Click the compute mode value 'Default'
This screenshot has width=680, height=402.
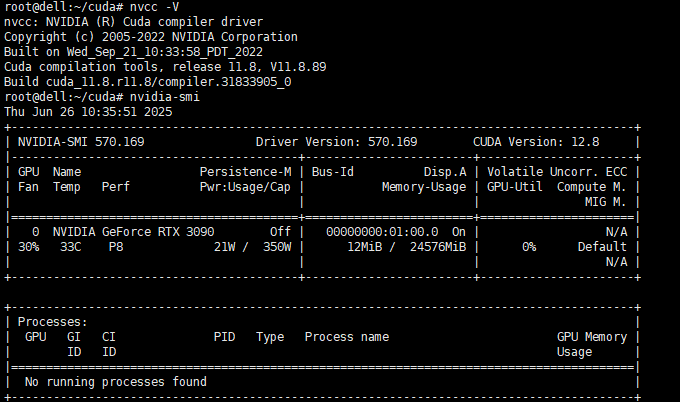coord(602,247)
